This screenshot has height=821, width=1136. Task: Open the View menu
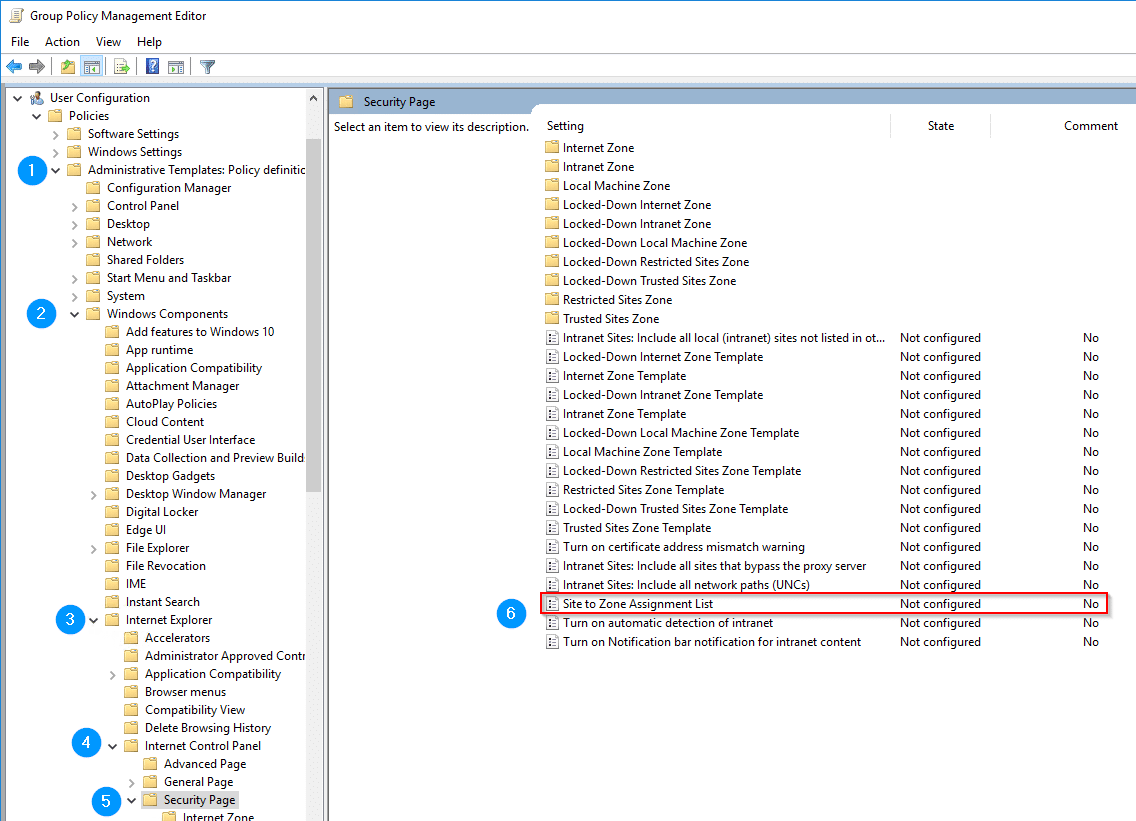[x=108, y=41]
